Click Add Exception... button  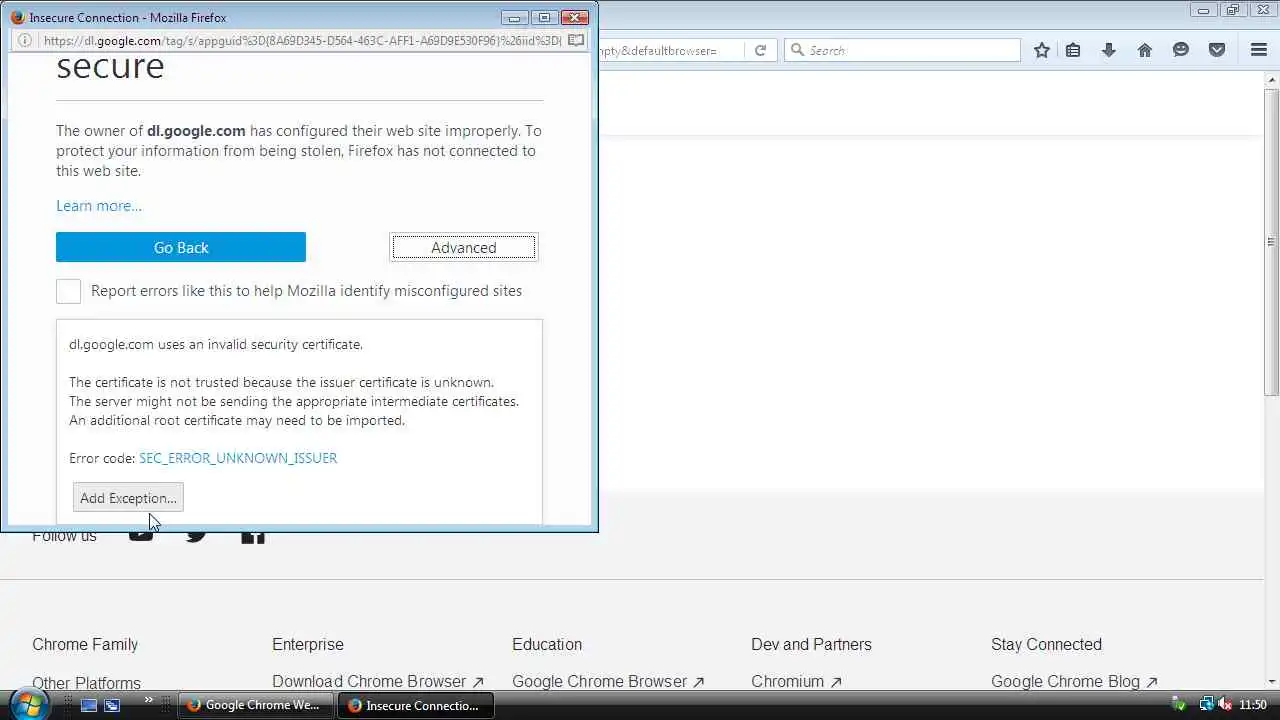coord(128,498)
